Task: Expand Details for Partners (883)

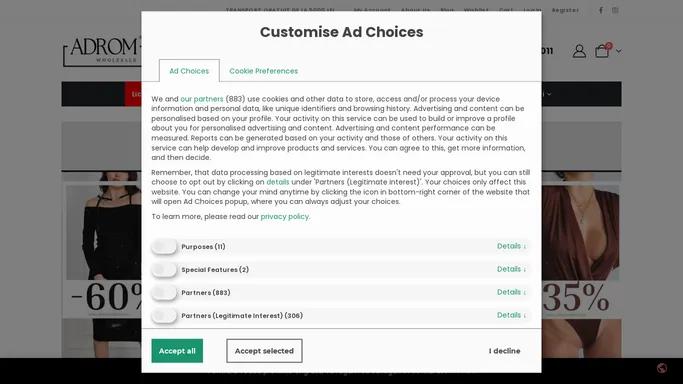Action: tap(511, 292)
